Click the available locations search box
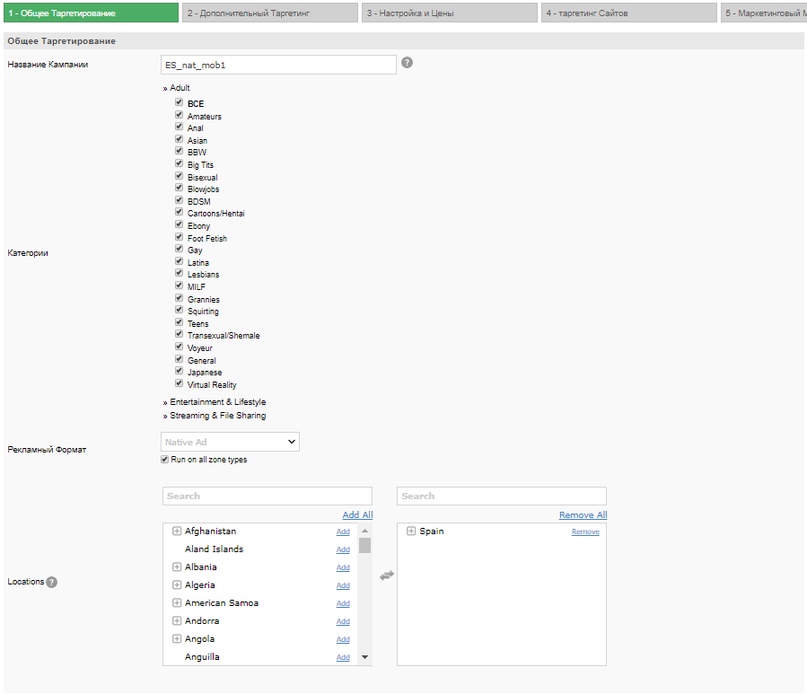The width and height of the screenshot is (807, 694). pos(267,496)
